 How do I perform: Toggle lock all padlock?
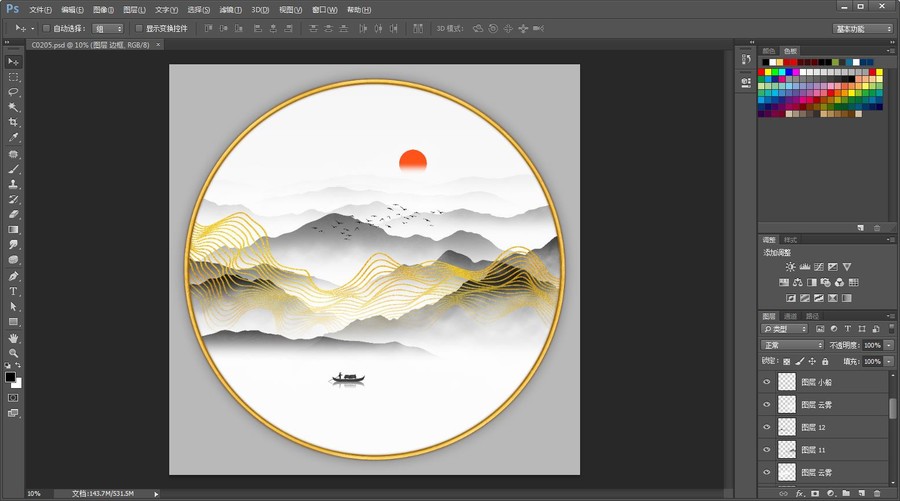click(x=825, y=362)
